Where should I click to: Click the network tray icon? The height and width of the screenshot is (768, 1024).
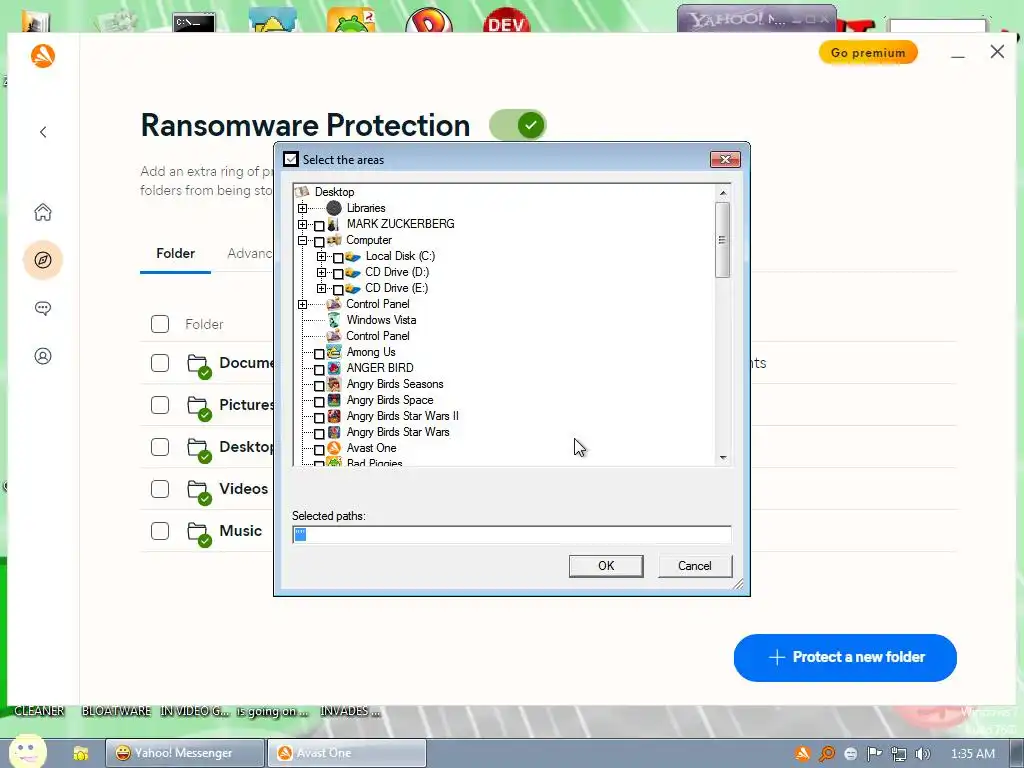(899, 754)
